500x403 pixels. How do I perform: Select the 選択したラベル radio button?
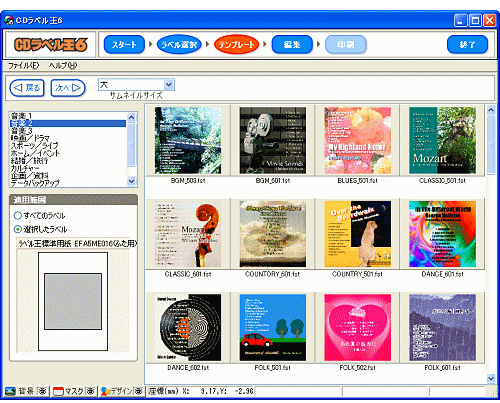pyautogui.click(x=18, y=229)
